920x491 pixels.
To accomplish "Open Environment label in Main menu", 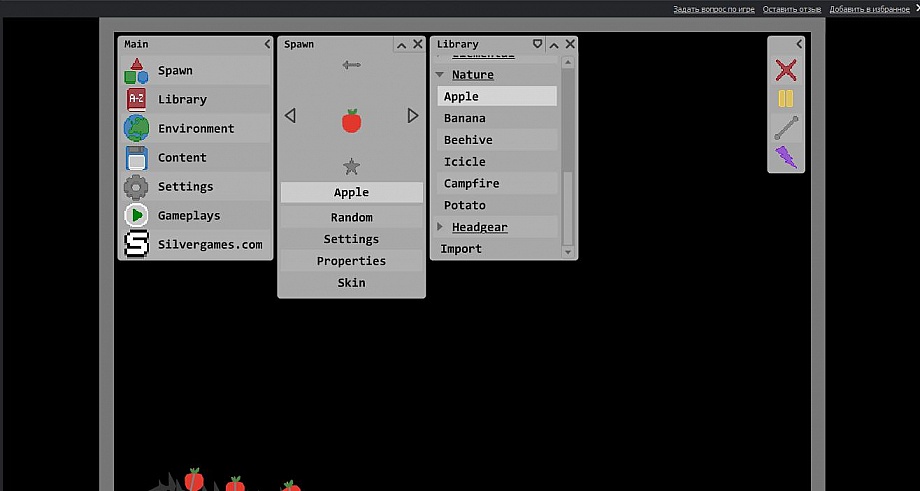I will pyautogui.click(x=196, y=128).
